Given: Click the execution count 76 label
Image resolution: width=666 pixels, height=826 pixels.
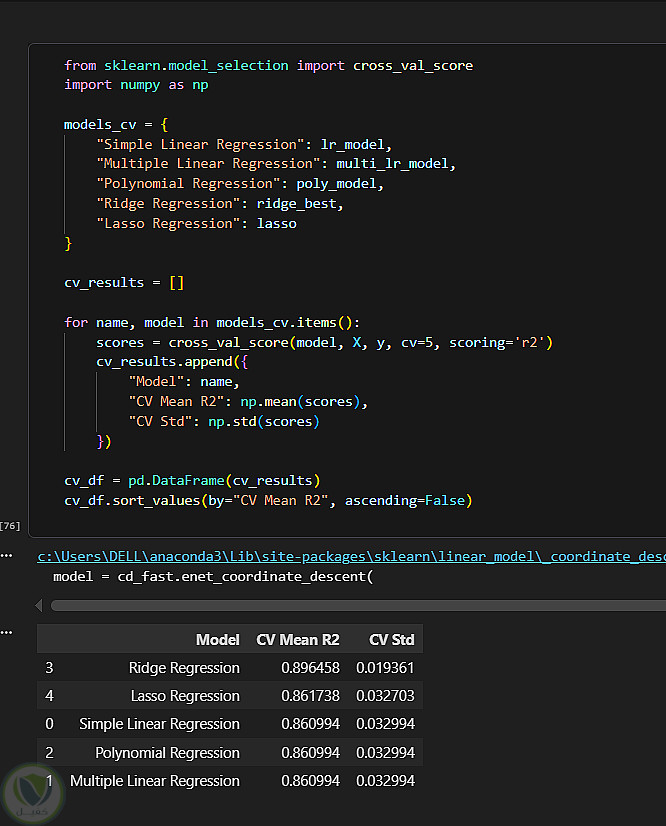Looking at the screenshot, I should [11, 525].
